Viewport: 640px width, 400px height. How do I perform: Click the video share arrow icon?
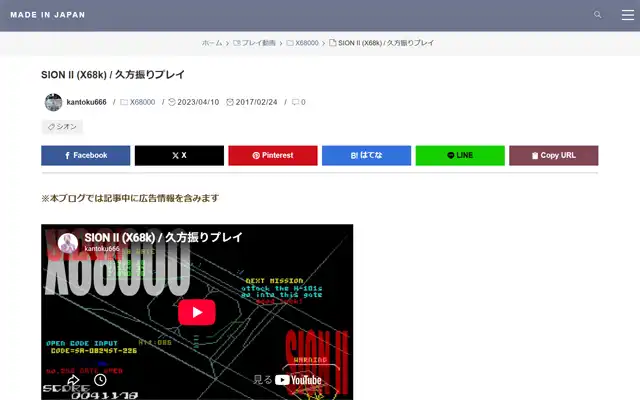[x=73, y=380]
